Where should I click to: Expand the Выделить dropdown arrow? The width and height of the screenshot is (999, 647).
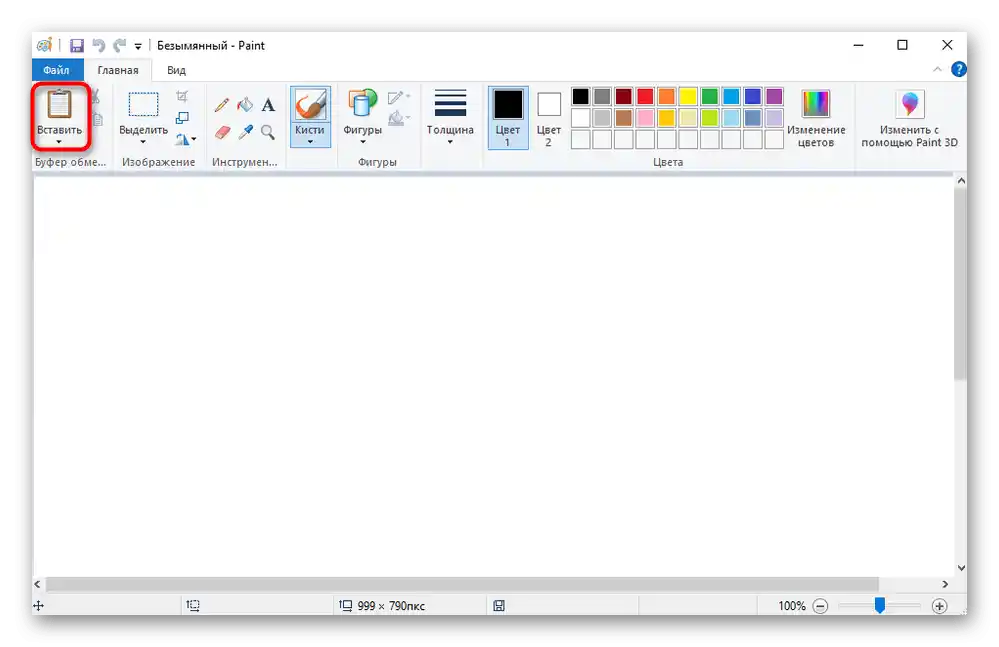tap(143, 142)
